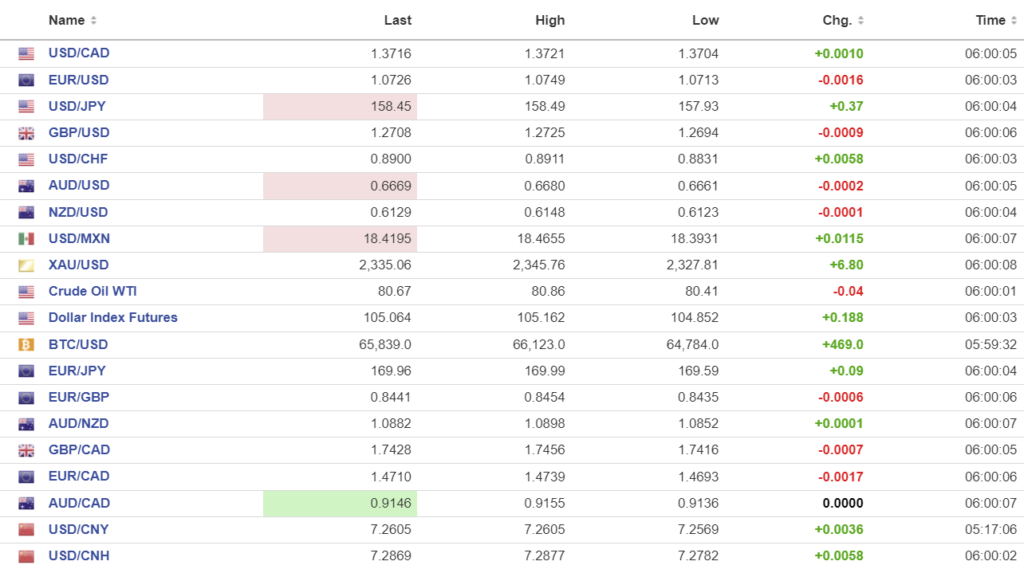Click the UK flag icon next to GBP/USD
The image size is (1024, 569).
(x=26, y=133)
